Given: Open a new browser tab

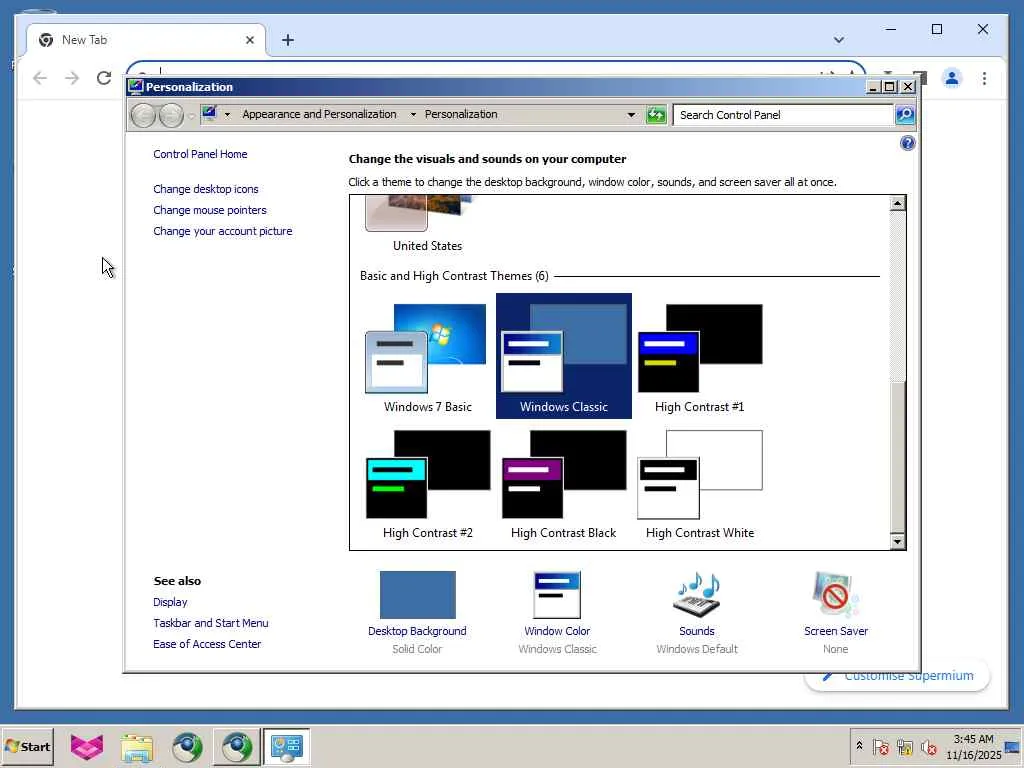Looking at the screenshot, I should tap(288, 40).
